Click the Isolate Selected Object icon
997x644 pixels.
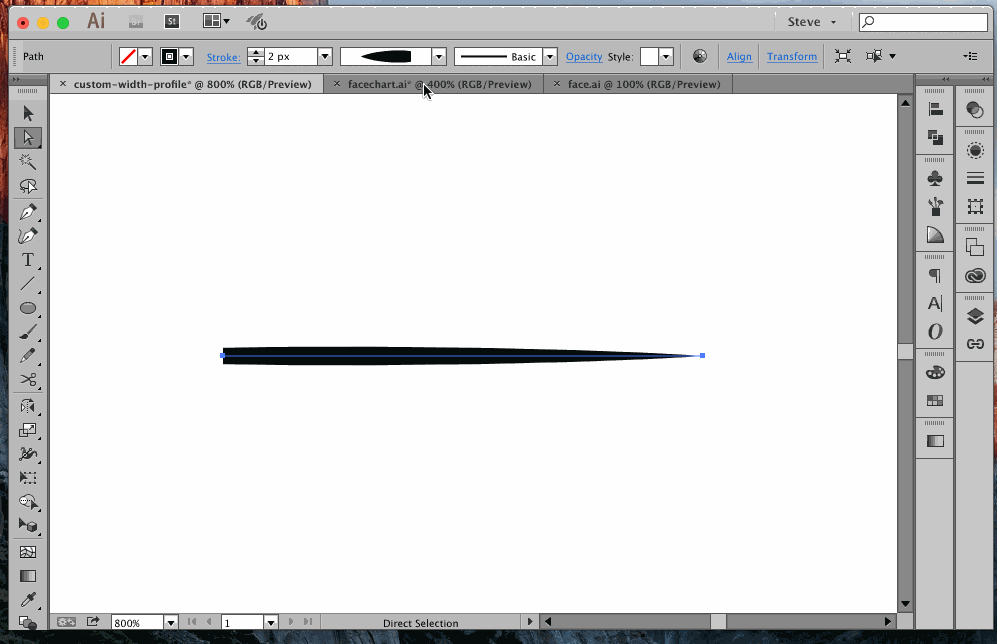(x=842, y=56)
